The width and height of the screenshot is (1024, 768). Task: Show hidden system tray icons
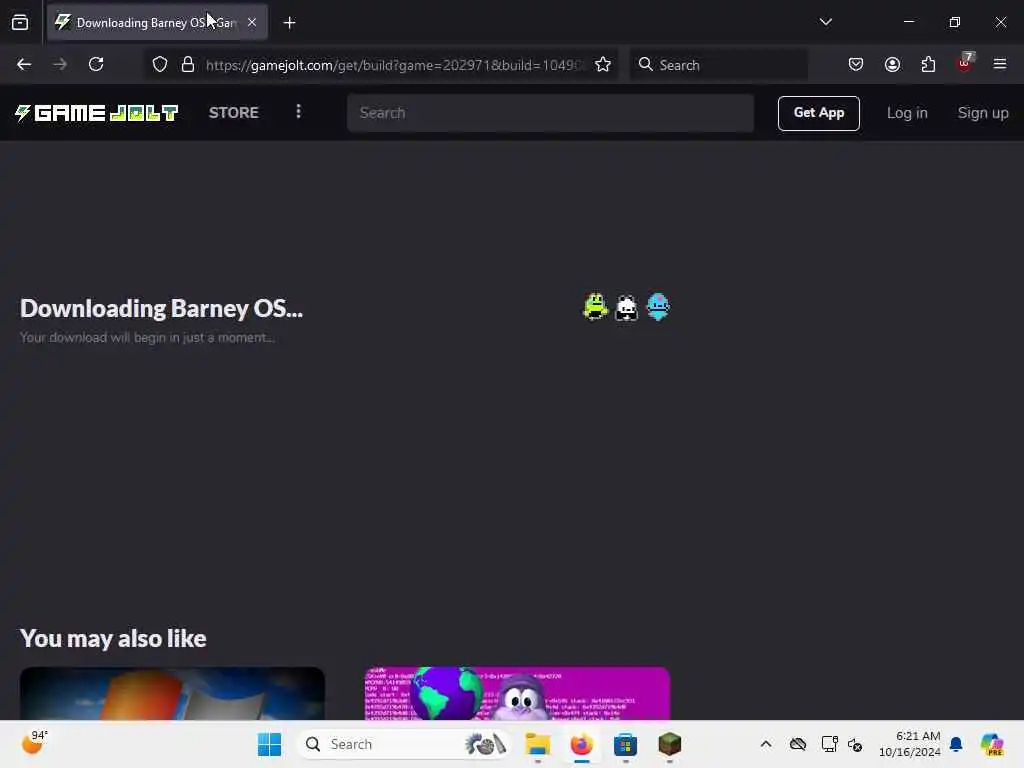point(766,744)
